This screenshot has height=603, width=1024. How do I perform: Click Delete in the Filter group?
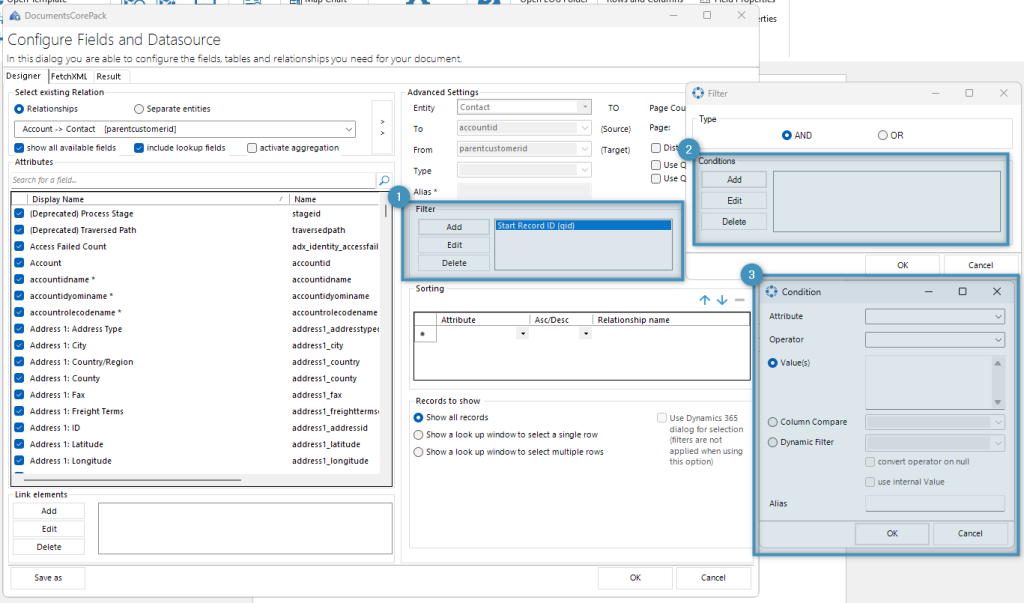(454, 263)
